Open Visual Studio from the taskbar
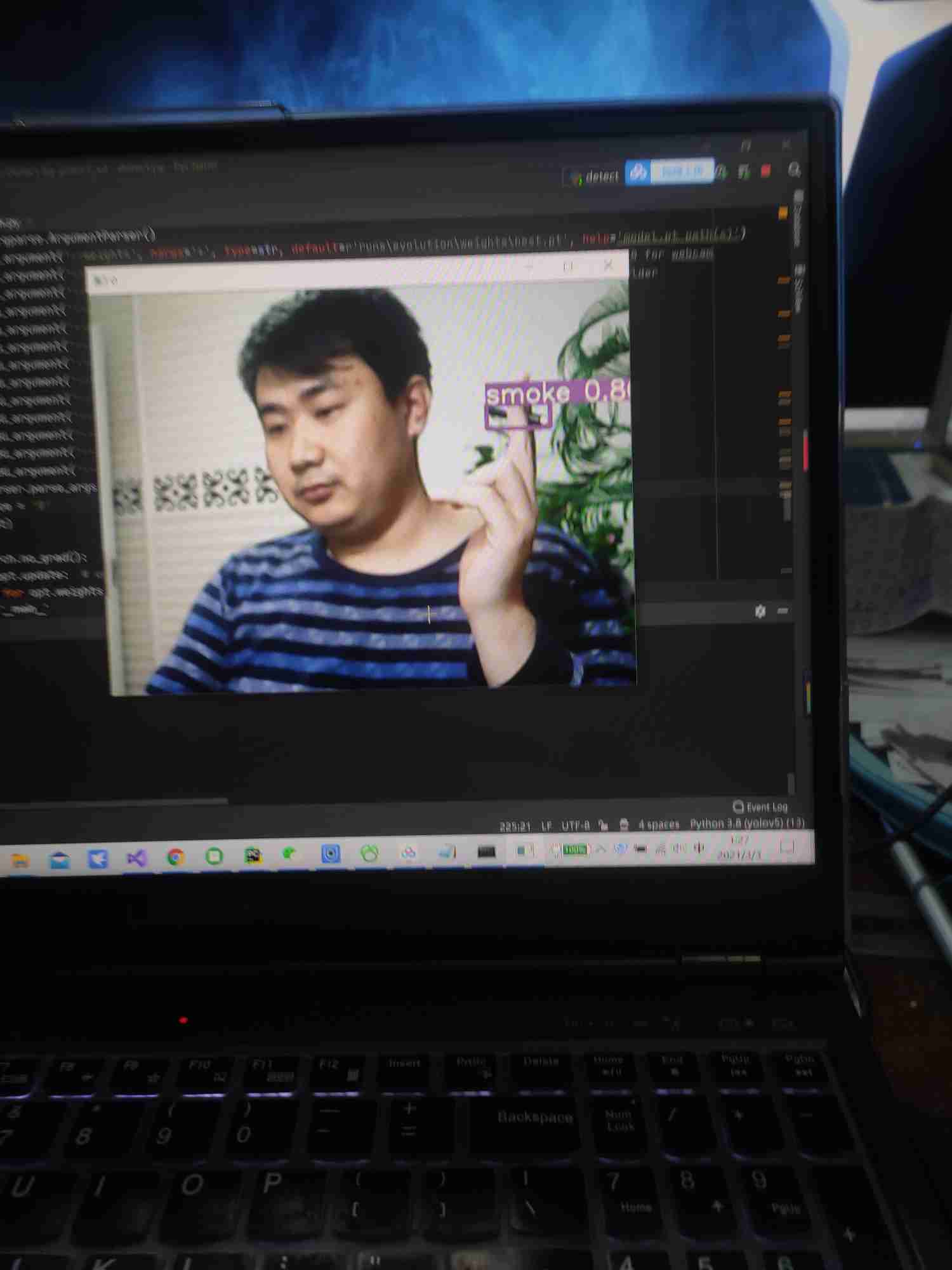Image resolution: width=952 pixels, height=1270 pixels. click(x=136, y=859)
